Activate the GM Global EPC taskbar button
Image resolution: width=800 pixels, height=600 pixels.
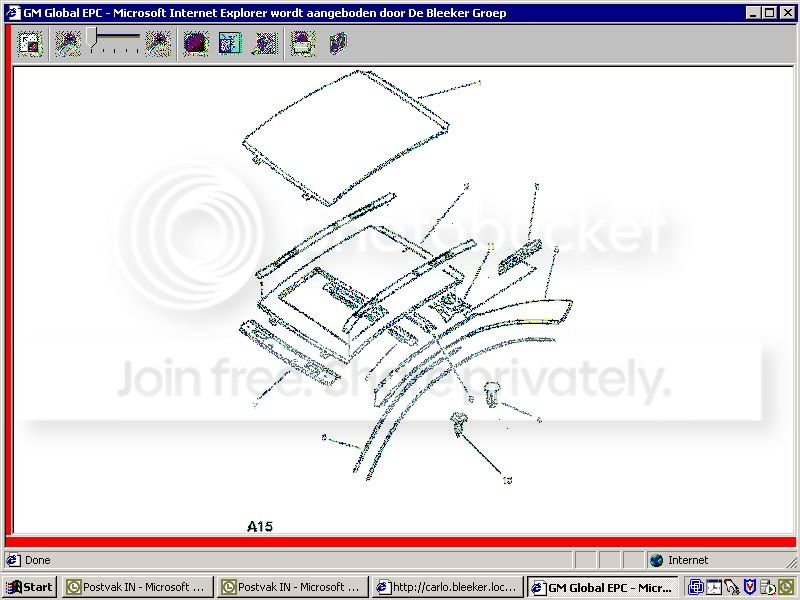tap(603, 587)
